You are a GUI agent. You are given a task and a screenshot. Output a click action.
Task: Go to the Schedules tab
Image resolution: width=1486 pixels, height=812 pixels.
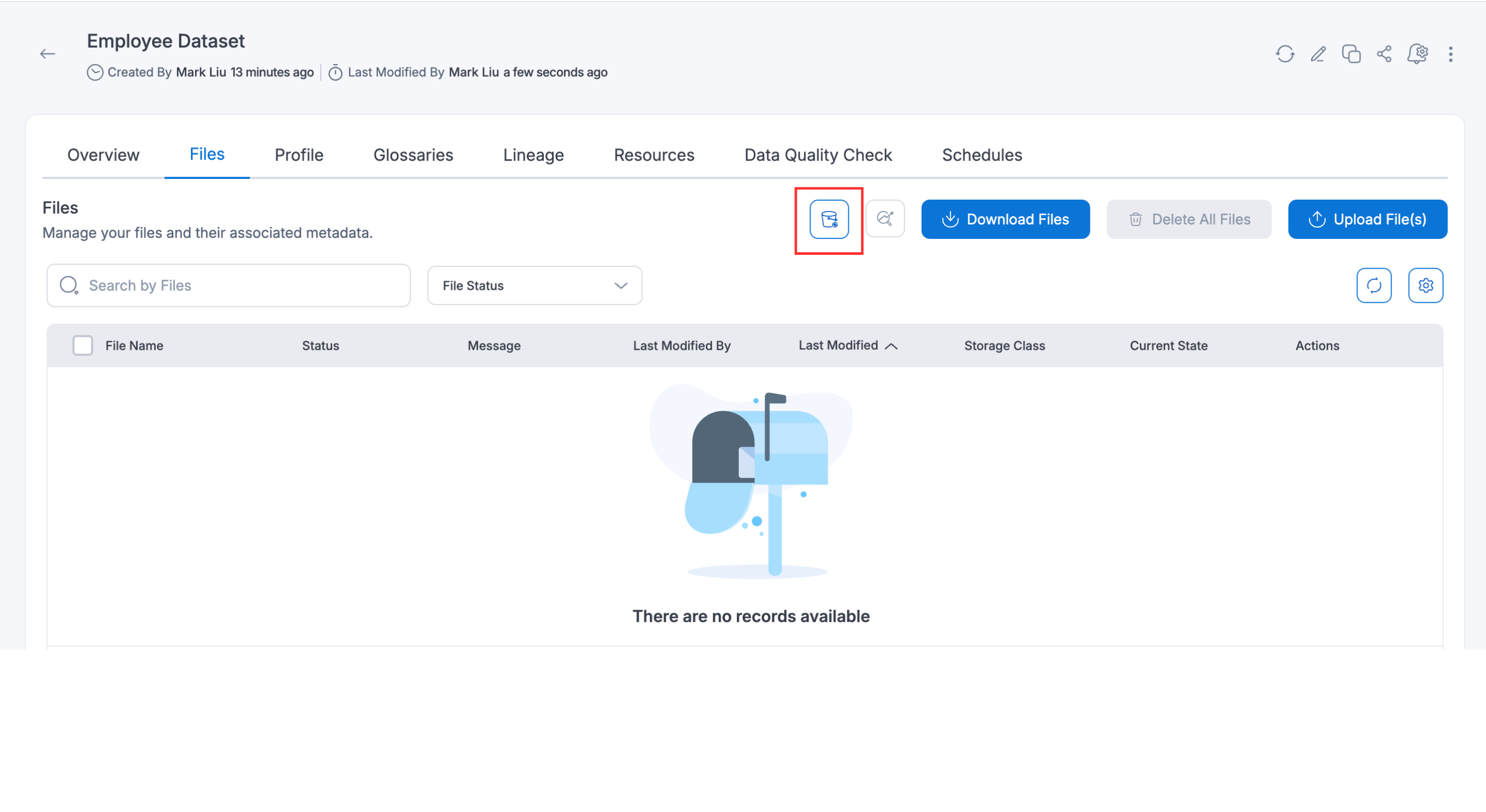tap(982, 155)
